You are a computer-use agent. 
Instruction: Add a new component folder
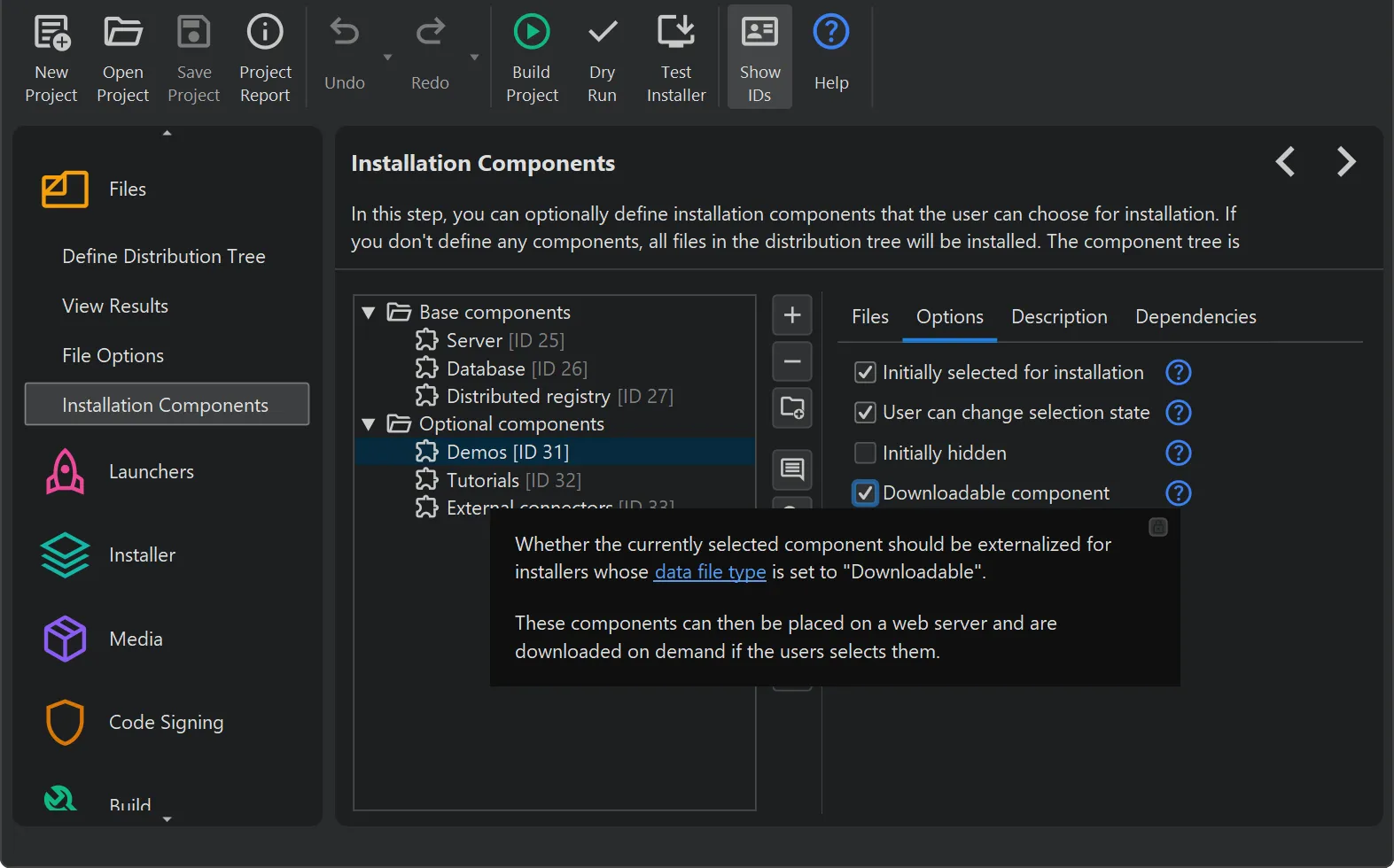[x=791, y=407]
